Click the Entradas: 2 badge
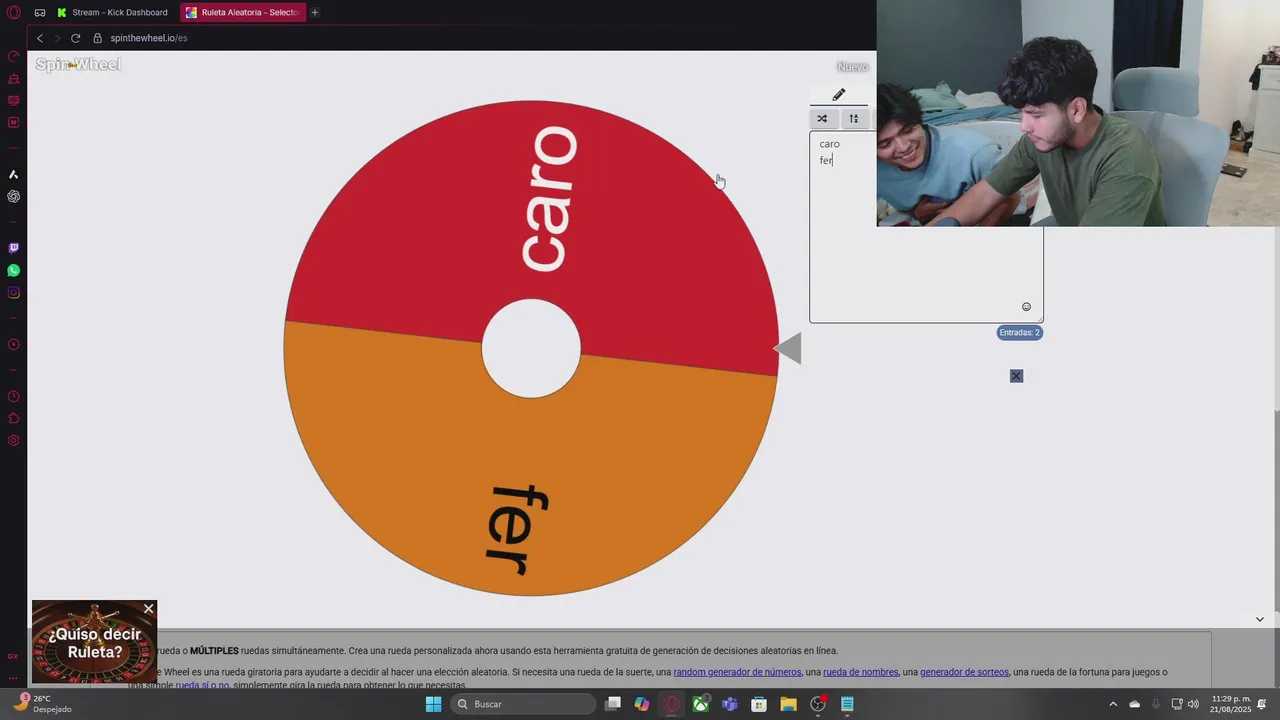 tap(1019, 333)
